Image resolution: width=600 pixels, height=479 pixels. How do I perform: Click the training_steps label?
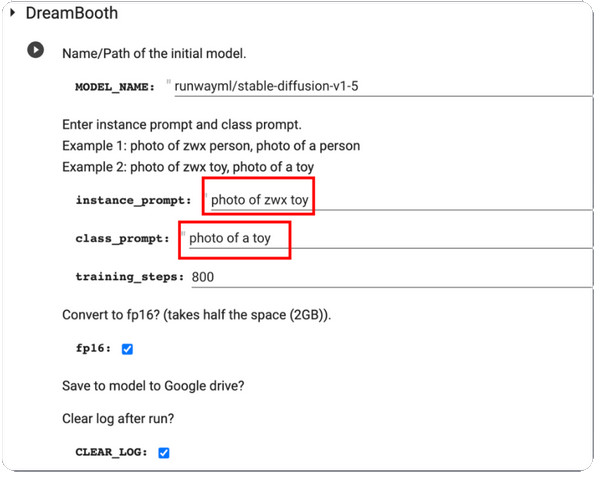[x=130, y=277]
